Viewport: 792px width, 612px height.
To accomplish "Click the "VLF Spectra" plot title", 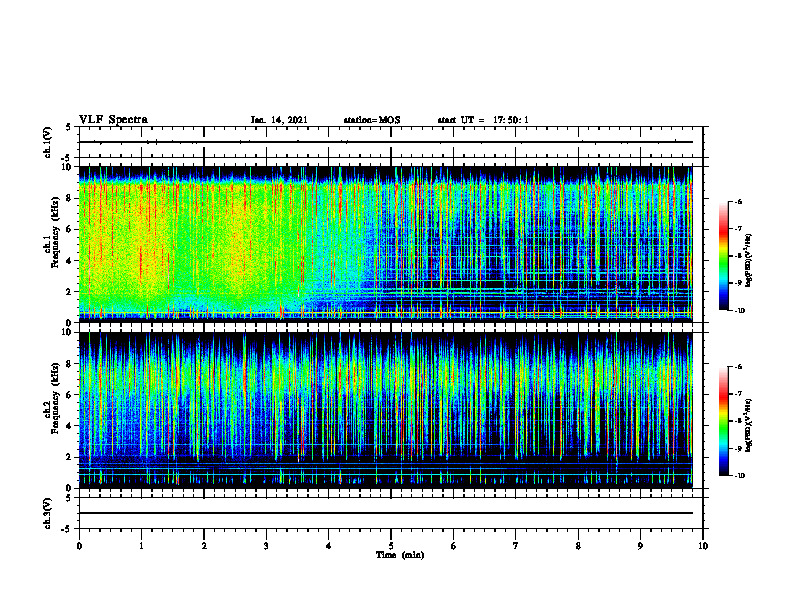I will pos(113,120).
